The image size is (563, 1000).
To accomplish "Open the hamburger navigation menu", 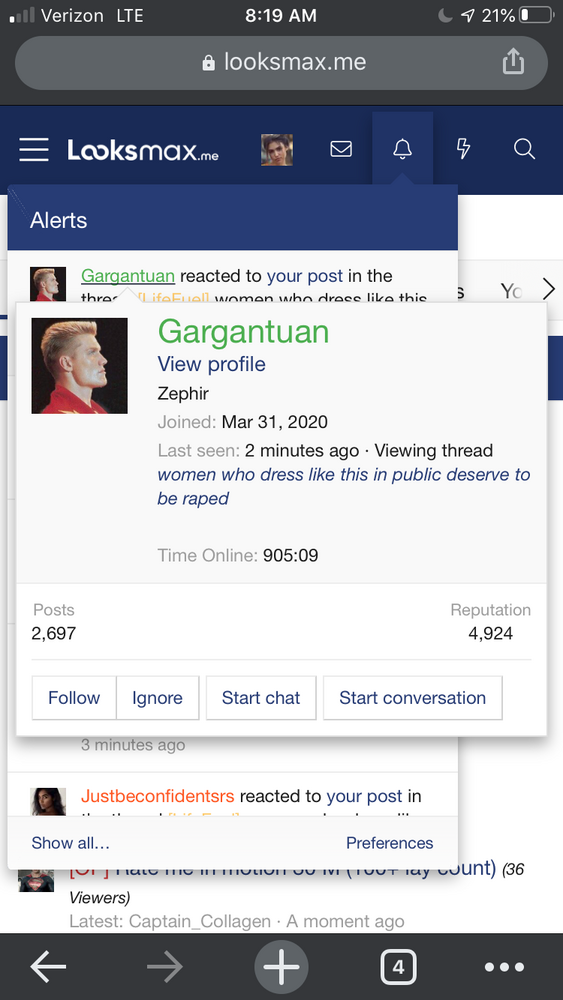I will (x=34, y=150).
